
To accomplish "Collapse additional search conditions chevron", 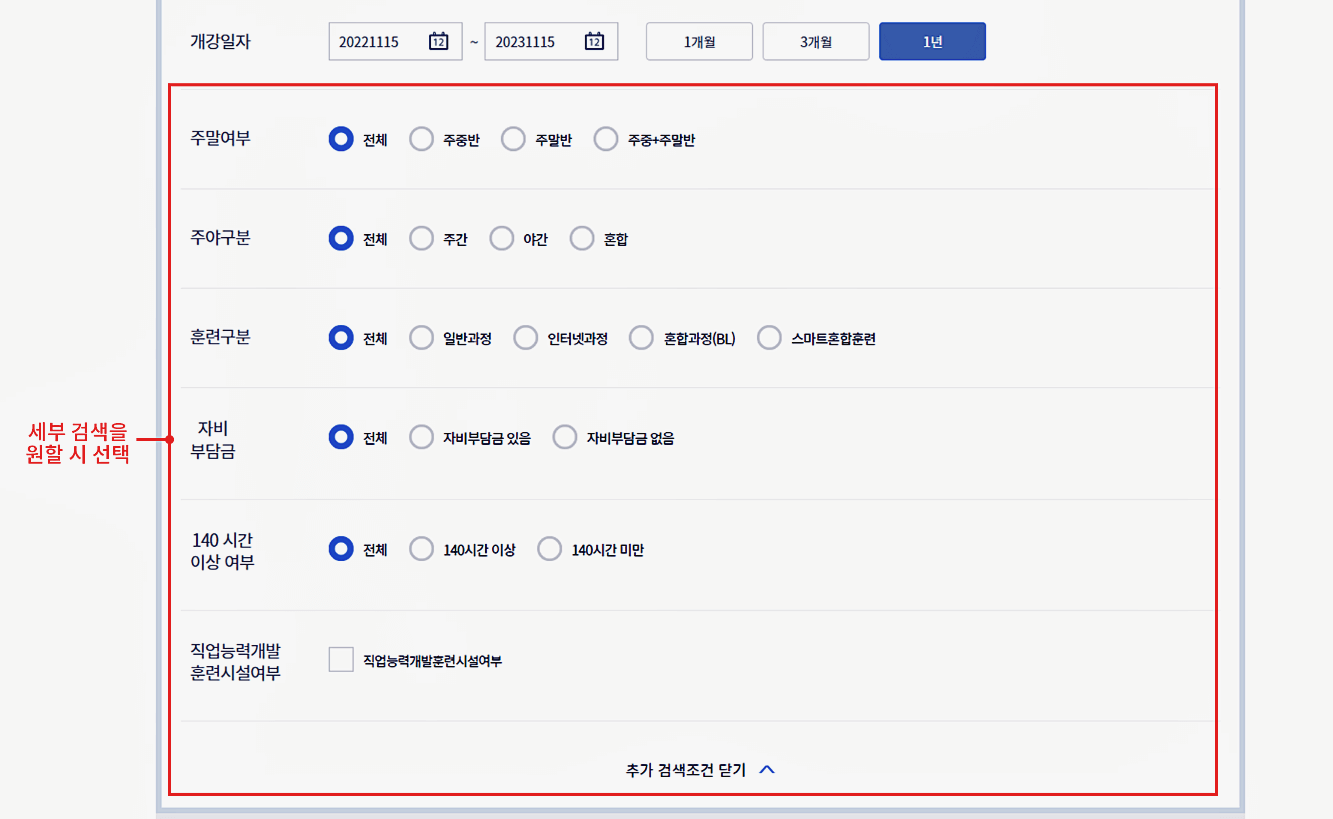I will pyautogui.click(x=767, y=770).
